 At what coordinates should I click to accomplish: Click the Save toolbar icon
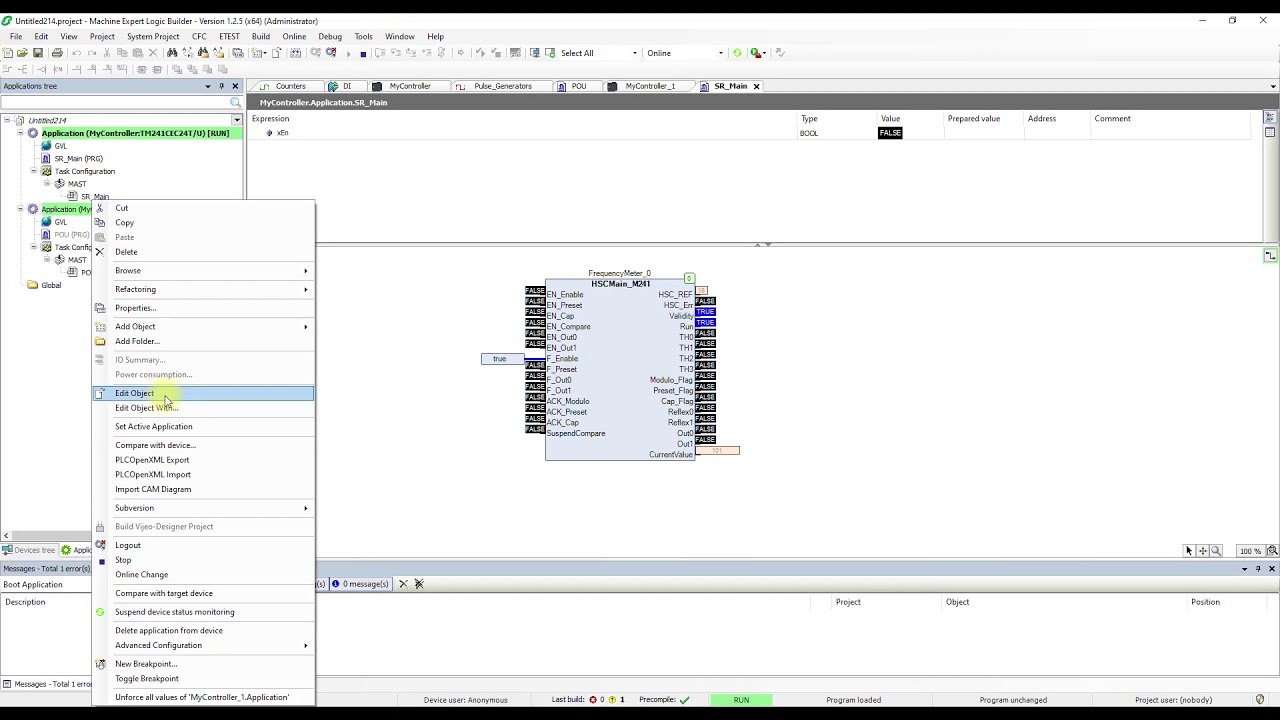(38, 53)
